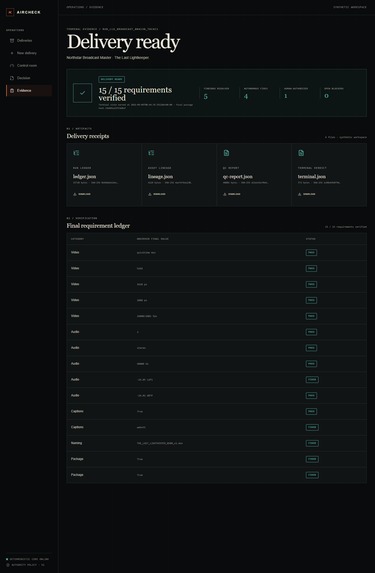Click the summary stat value 5
The width and height of the screenshot is (375, 573).
[x=206, y=96]
